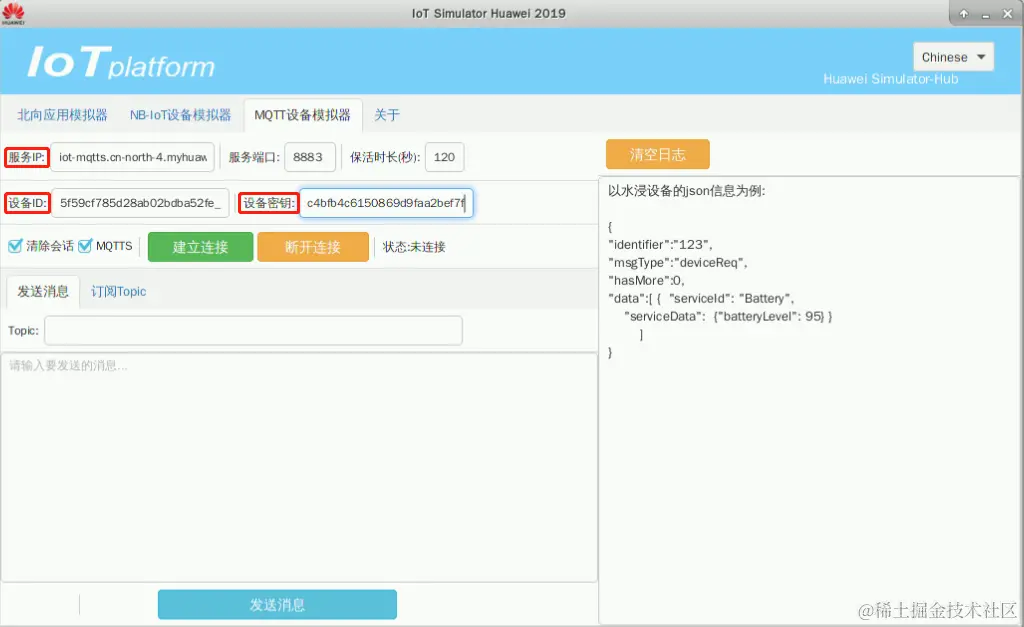Click the green 建立连接 button
1024x627 pixels.
point(200,247)
